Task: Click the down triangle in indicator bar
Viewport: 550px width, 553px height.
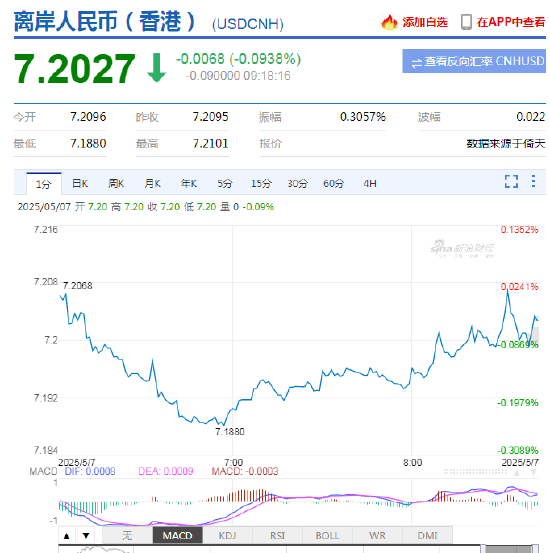Action: tap(86, 536)
